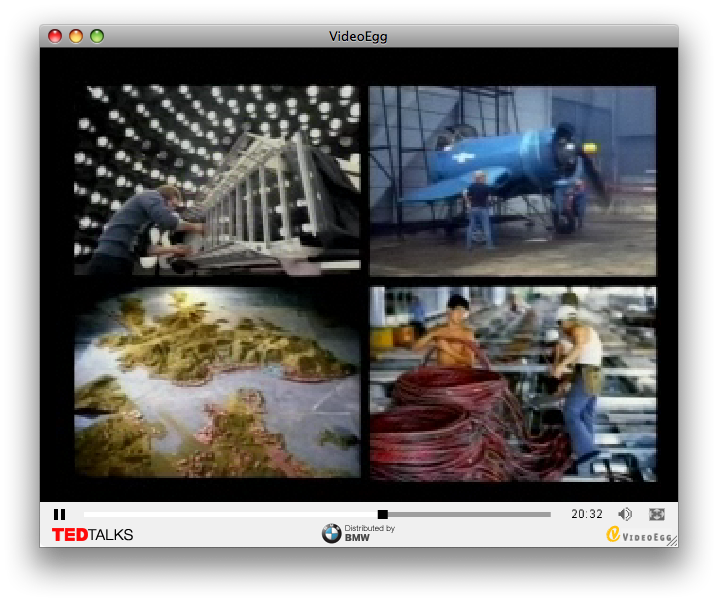Zoom the window with the green button
Screen dimensions: 718x602
[x=97, y=37]
